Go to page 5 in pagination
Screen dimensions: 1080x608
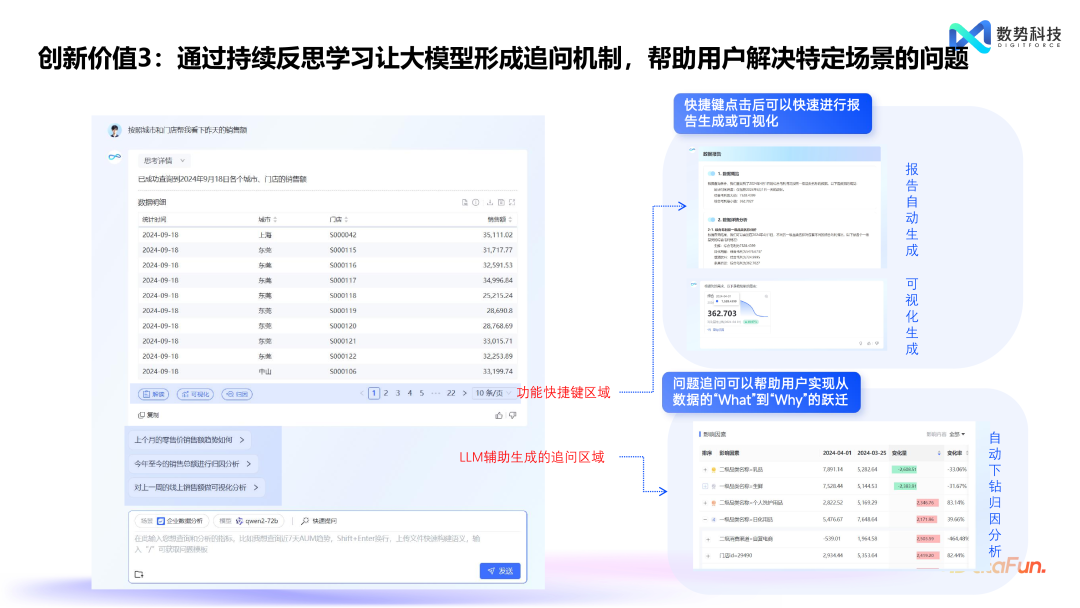tap(422, 393)
